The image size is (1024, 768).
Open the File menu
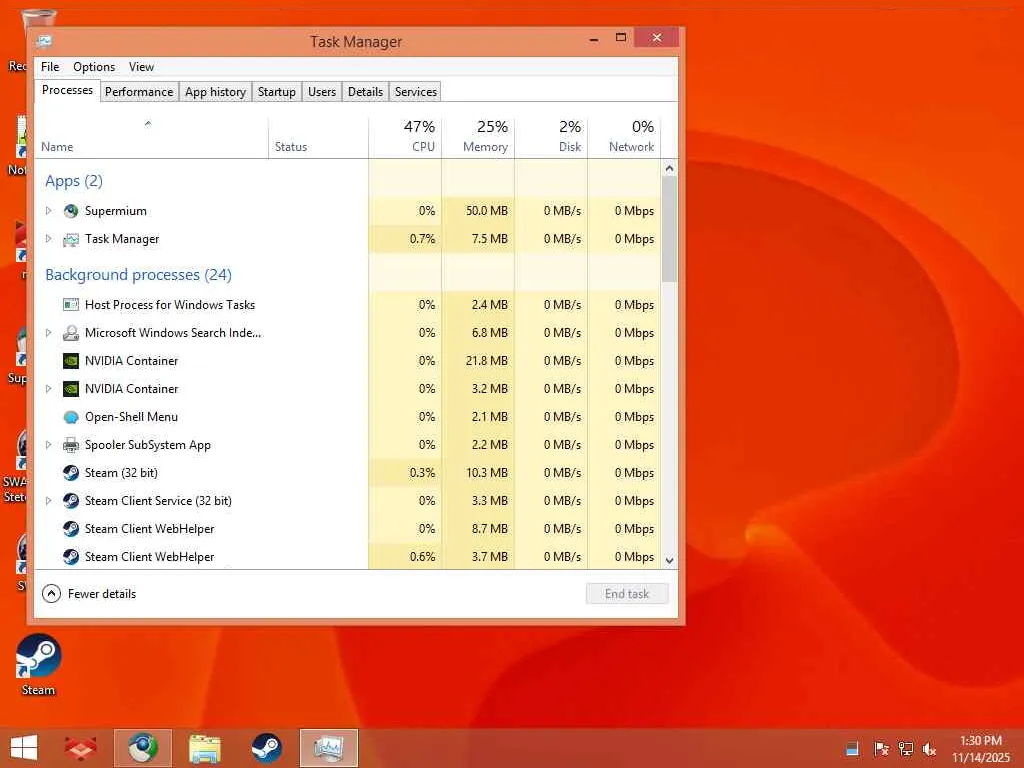coord(50,67)
